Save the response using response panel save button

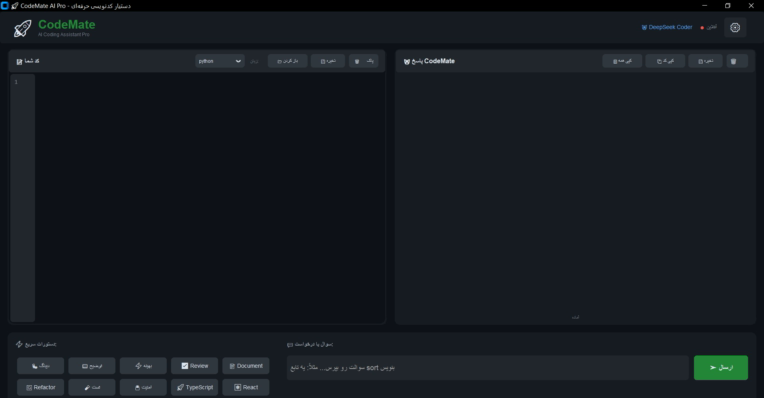705,61
